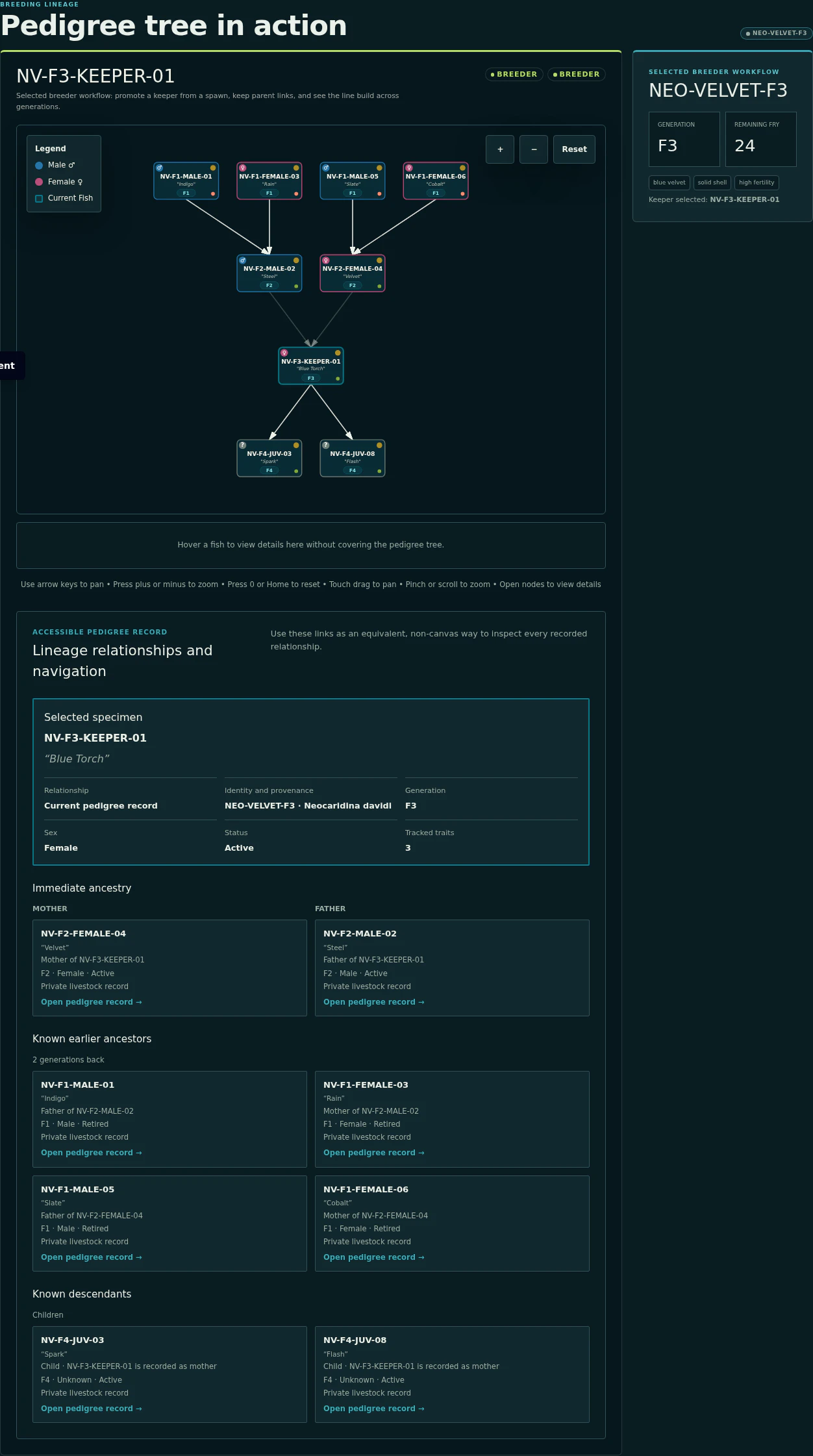Open pedigree record for NV-F1-MALE-01
Screen dimensions: 813x1456
91,1153
